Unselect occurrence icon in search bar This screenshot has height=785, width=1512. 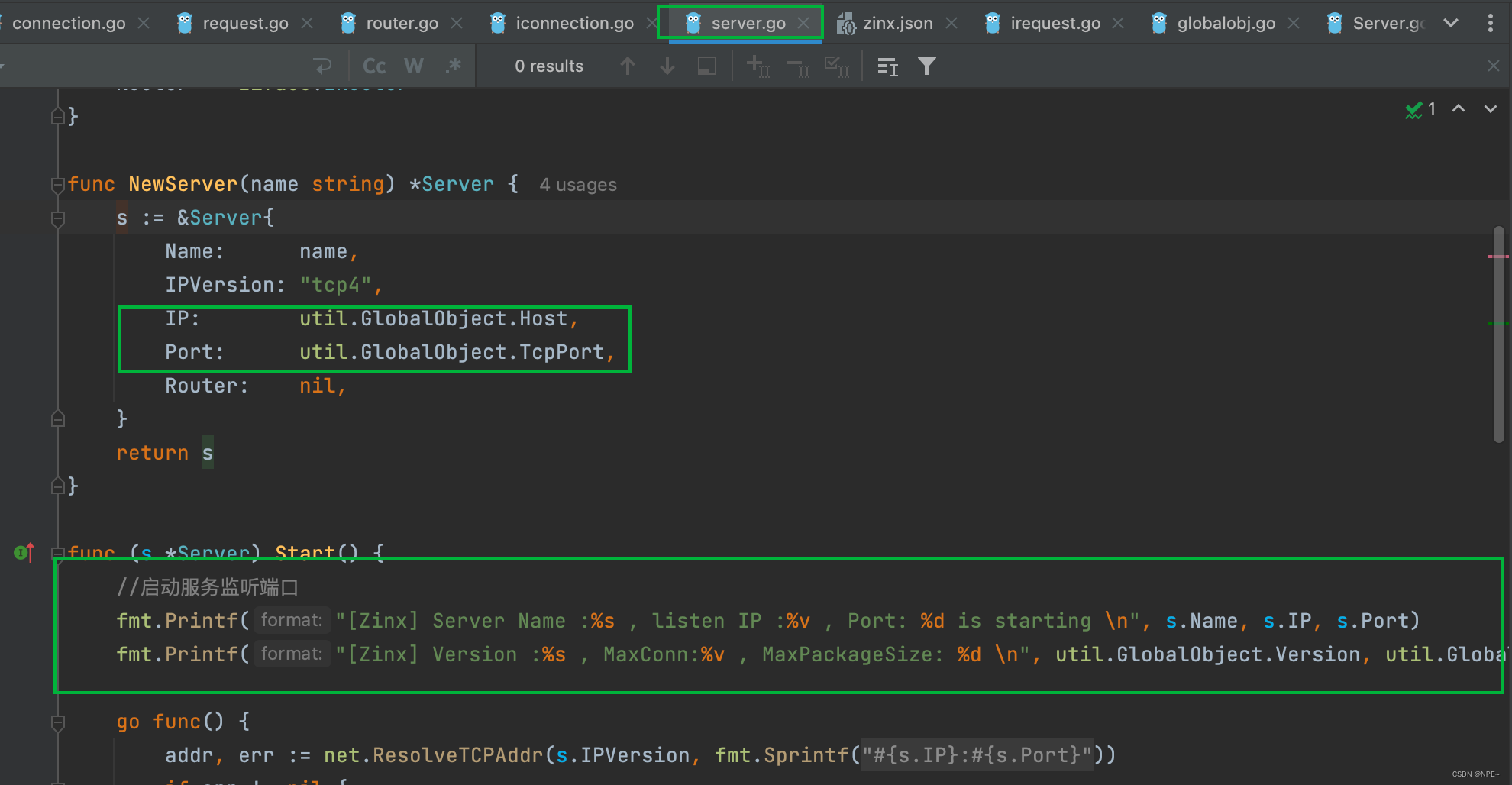798,68
